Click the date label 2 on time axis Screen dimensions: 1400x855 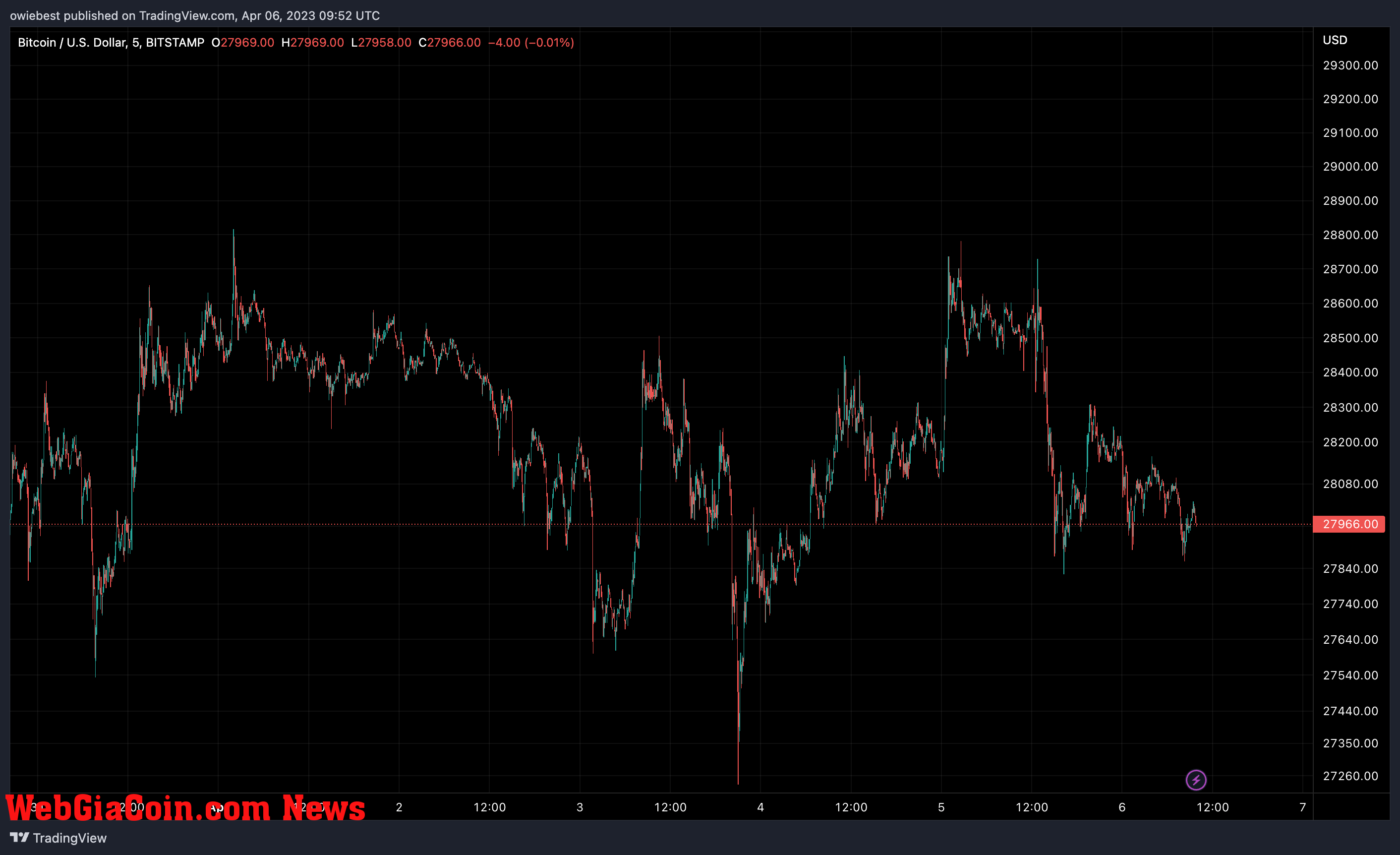pos(399,807)
